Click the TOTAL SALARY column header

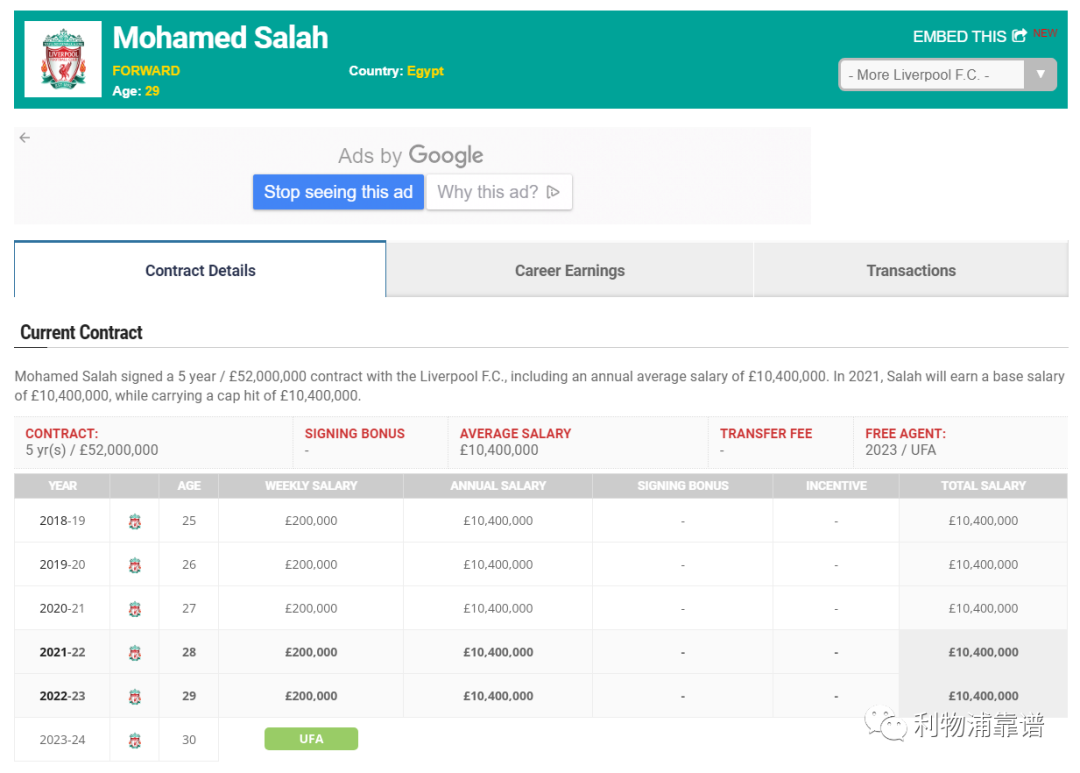coord(983,486)
